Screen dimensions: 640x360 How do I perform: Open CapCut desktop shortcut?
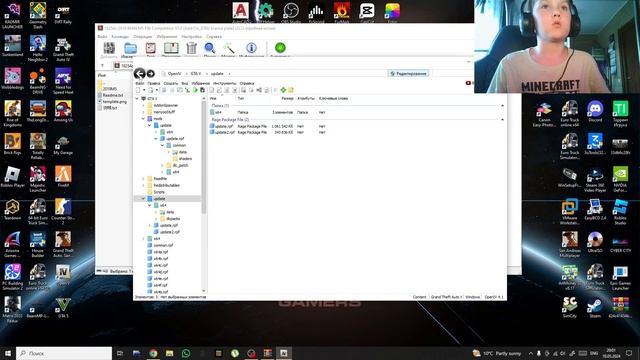point(367,12)
